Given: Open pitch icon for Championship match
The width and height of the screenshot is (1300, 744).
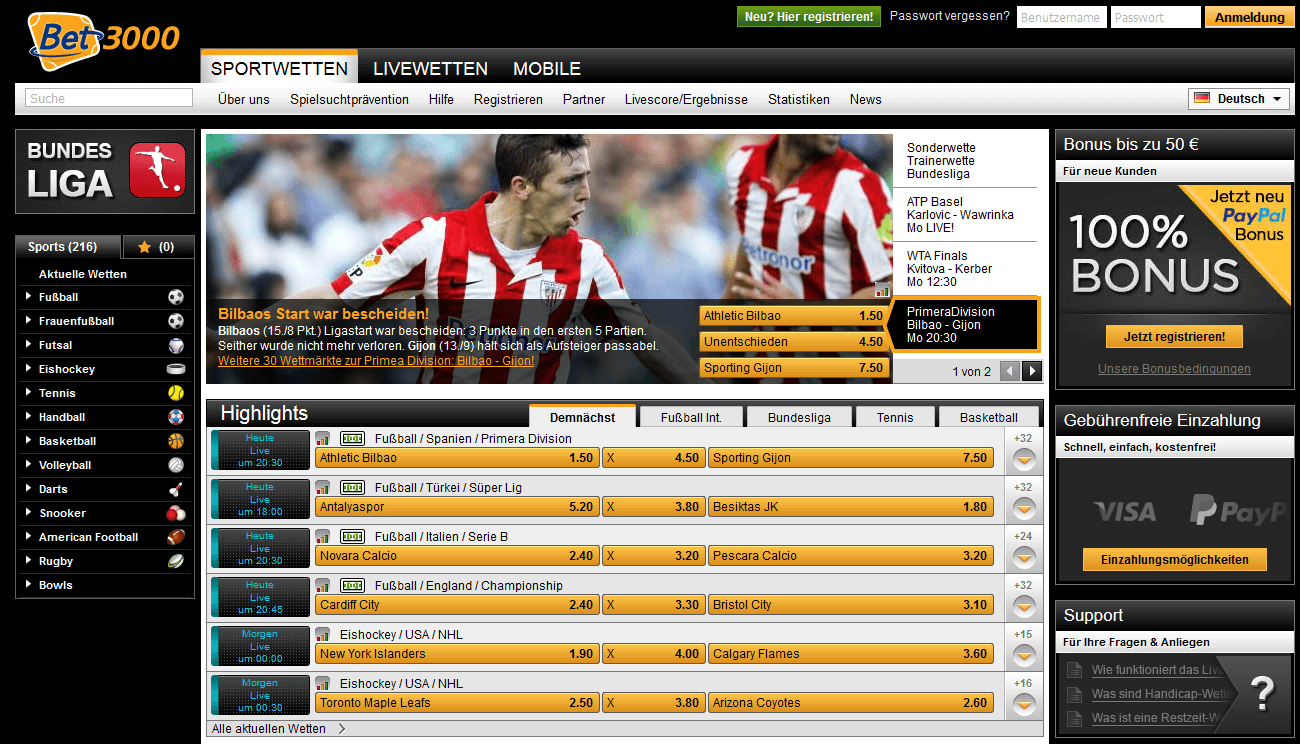Looking at the screenshot, I should click(352, 585).
